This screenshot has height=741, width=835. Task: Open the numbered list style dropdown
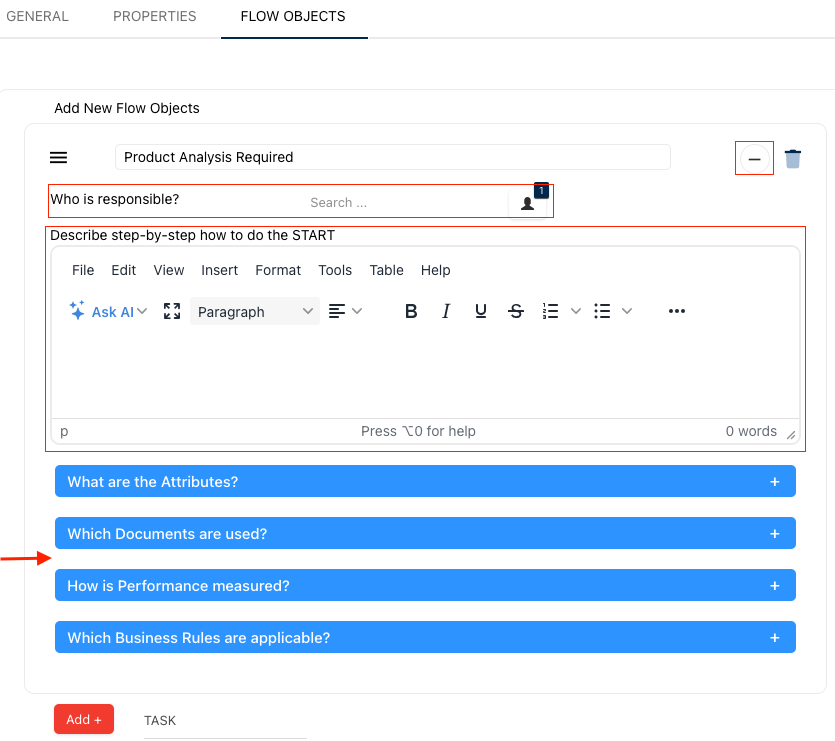point(576,311)
